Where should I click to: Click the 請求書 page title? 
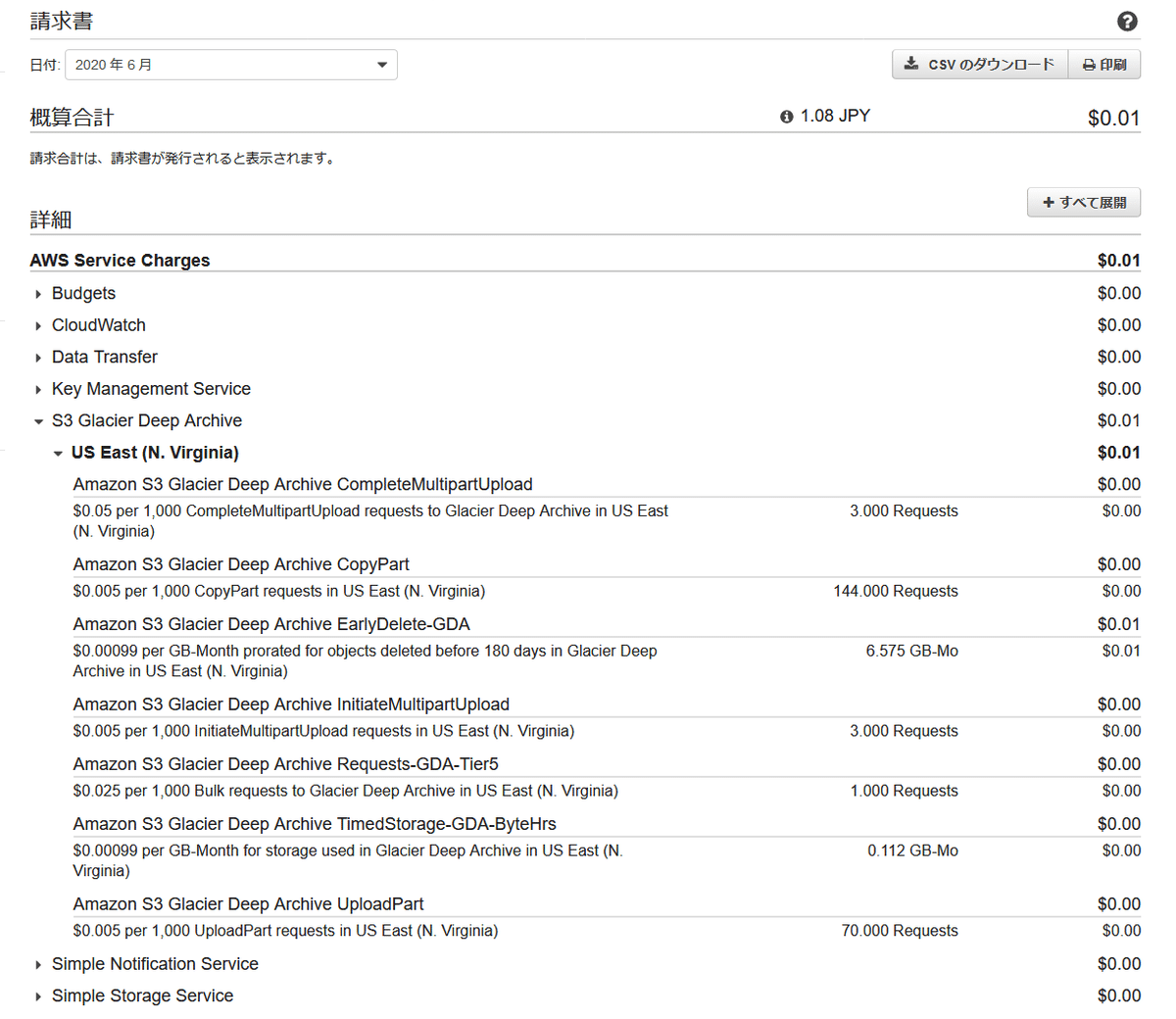[x=62, y=22]
